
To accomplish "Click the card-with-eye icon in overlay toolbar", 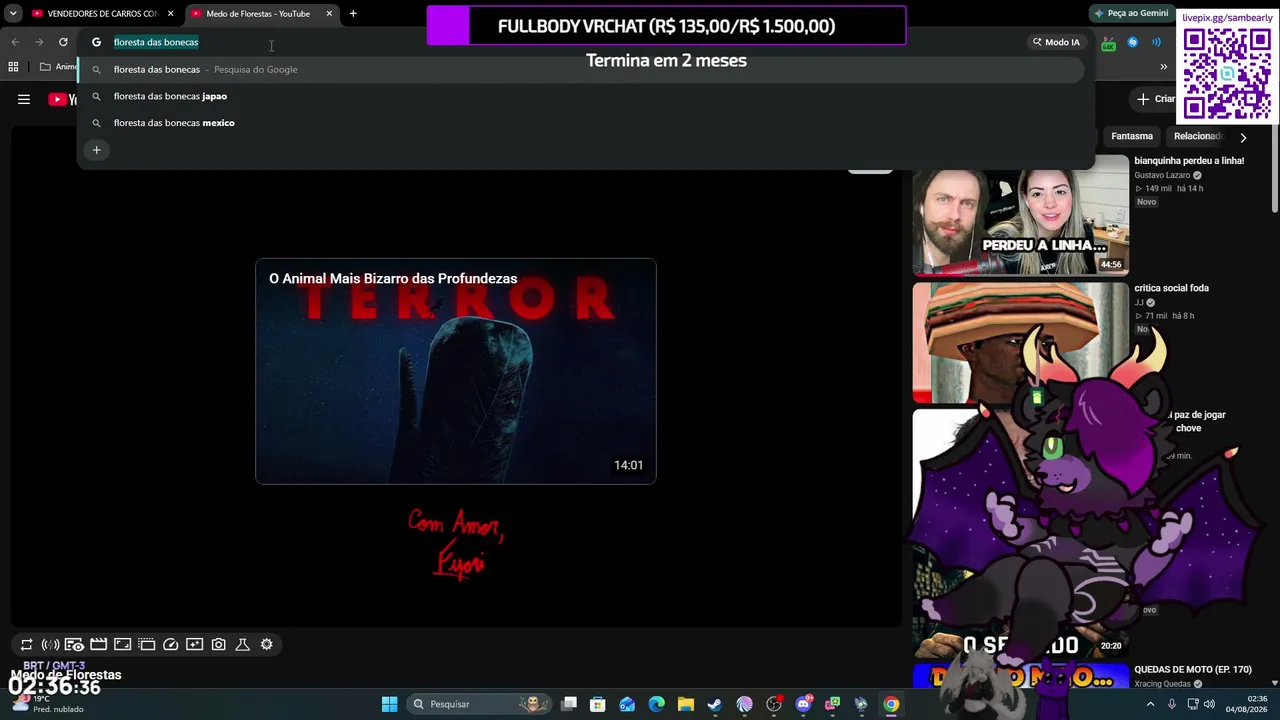I will click(x=74, y=645).
